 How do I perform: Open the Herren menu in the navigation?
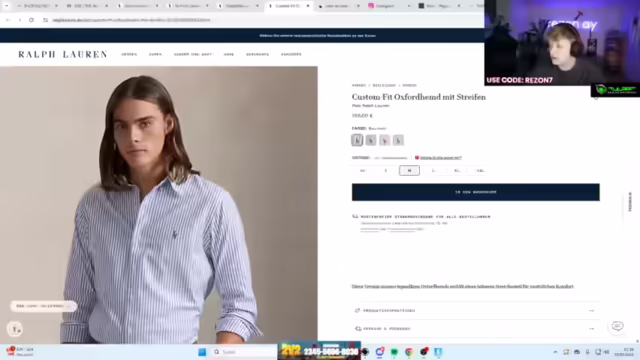click(x=129, y=54)
